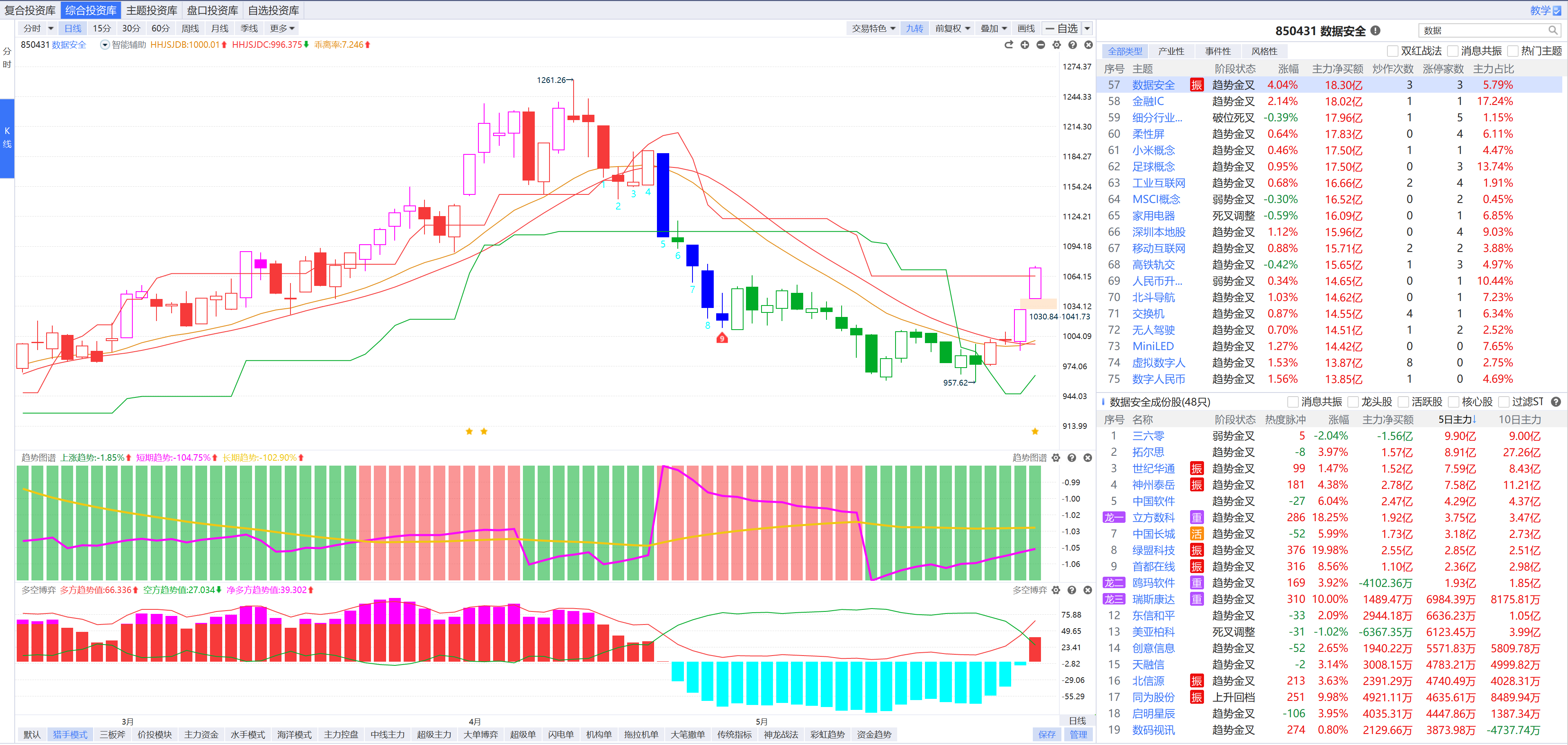Toggle the 九转 indicator button
Image resolution: width=1568 pixels, height=745 pixels.
point(914,29)
